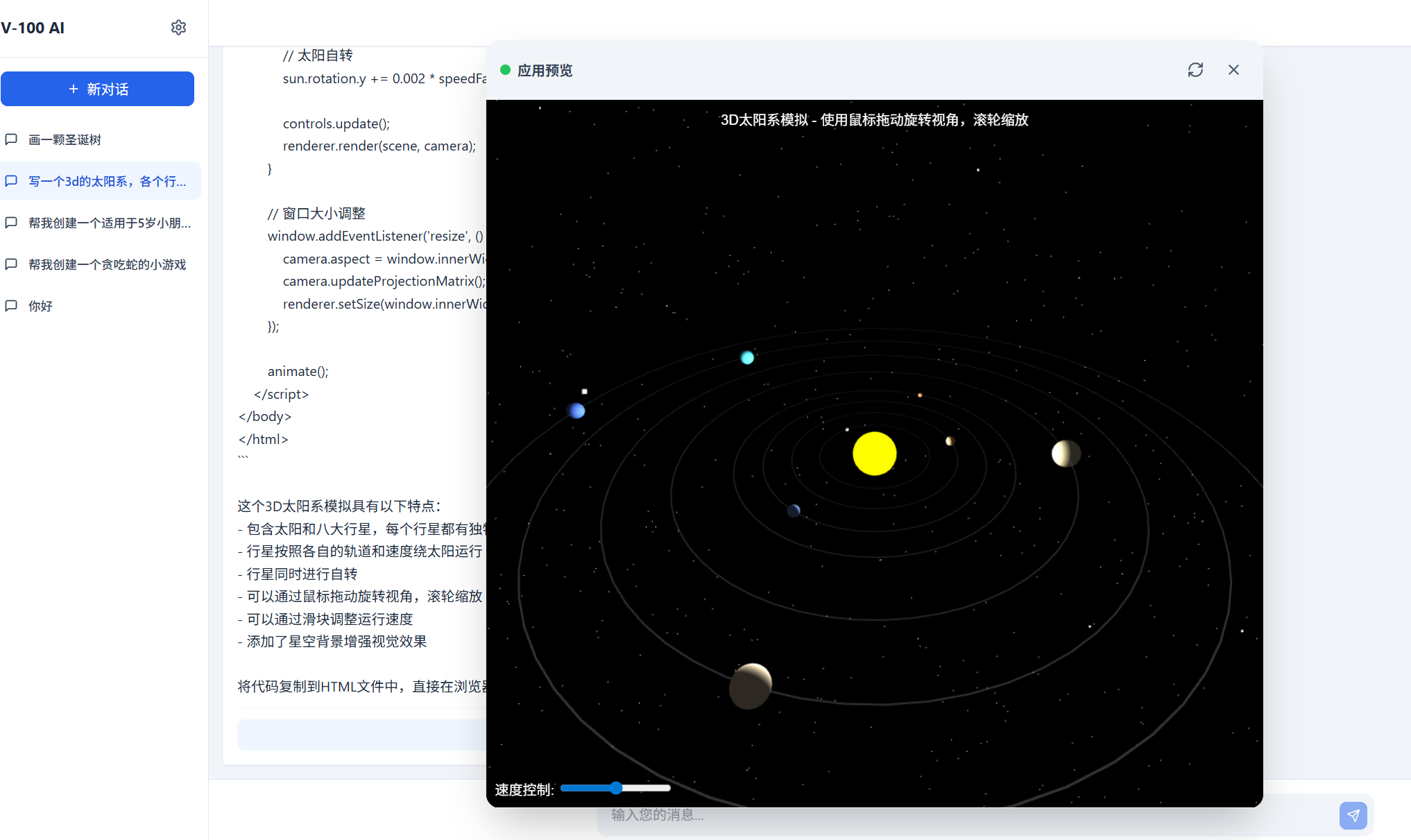
Task: Open the 你好 conversation
Action: pyautogui.click(x=101, y=306)
